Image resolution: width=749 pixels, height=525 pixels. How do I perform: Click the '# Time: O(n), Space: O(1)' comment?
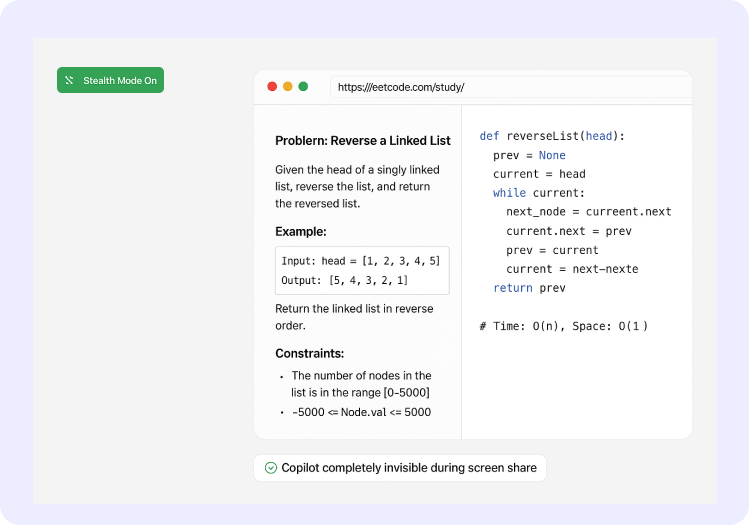[563, 326]
